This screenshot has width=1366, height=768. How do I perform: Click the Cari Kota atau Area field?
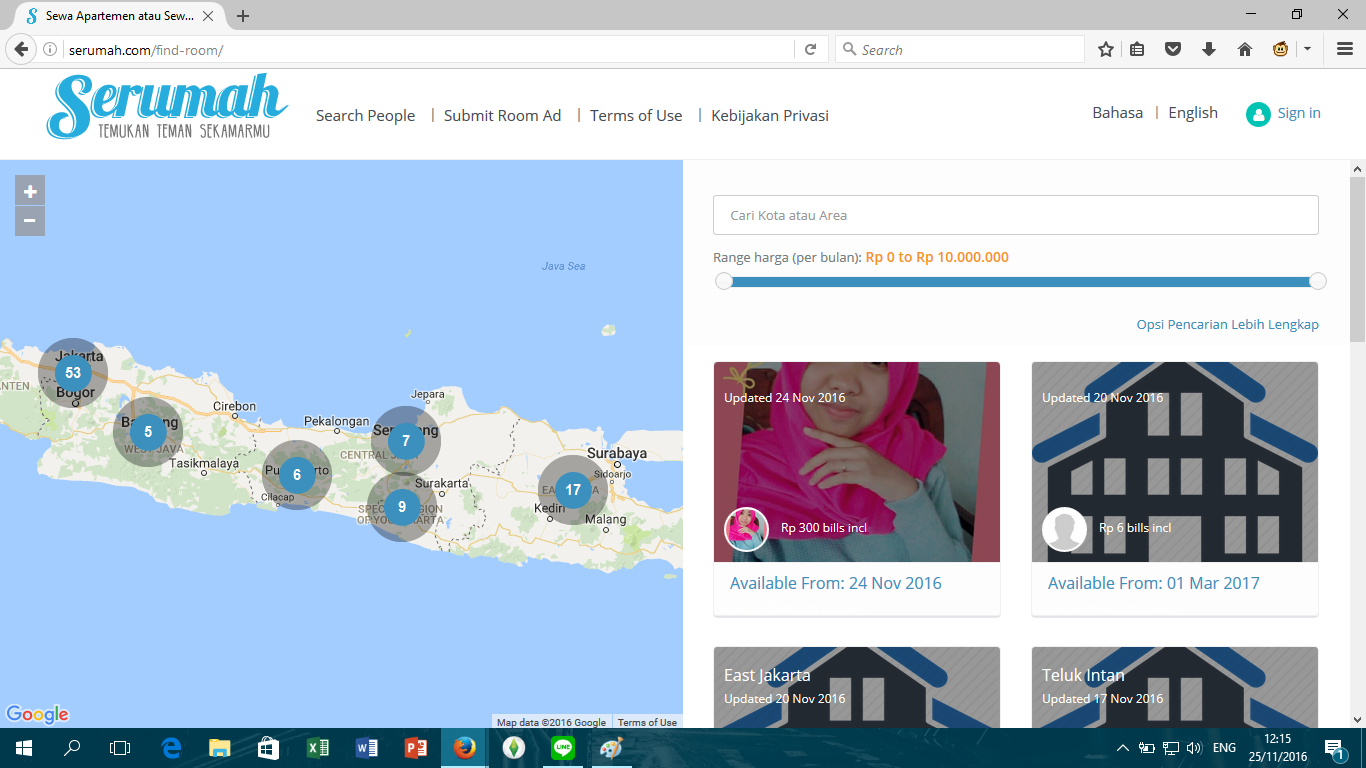pos(1016,215)
